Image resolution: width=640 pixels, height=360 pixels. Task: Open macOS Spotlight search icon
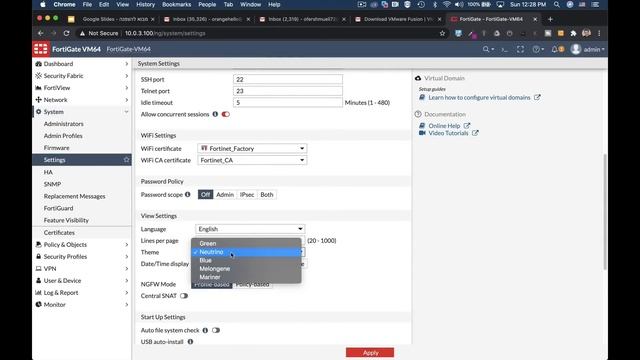557,4
